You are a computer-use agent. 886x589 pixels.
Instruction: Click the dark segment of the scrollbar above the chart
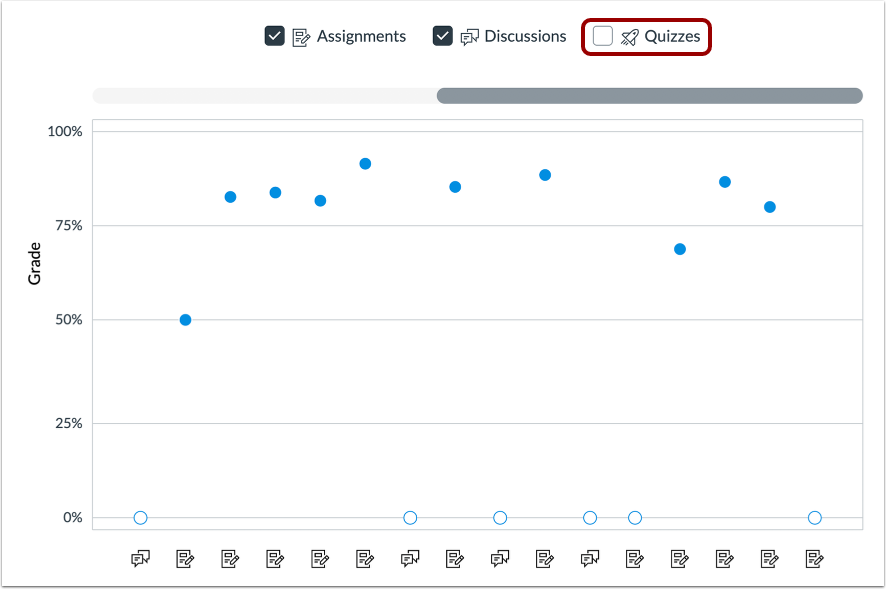(650, 95)
